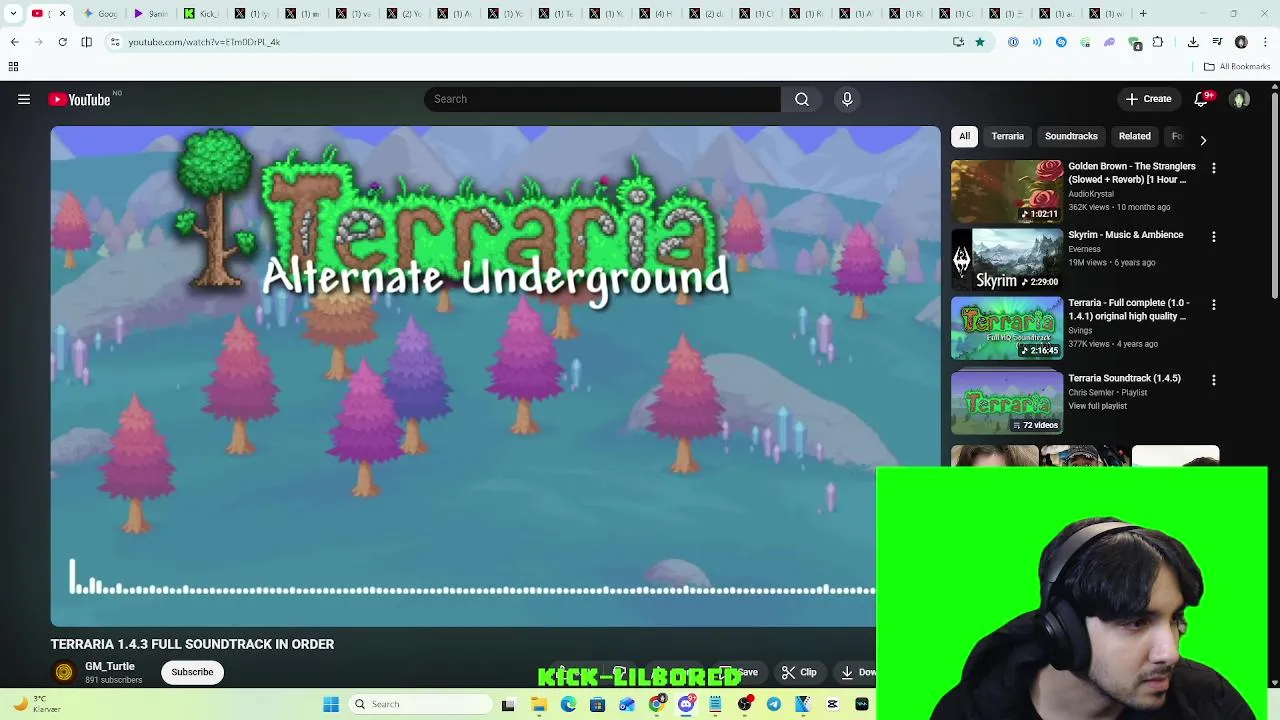Toggle the browser side panel icon
This screenshot has height=720, width=1280.
click(x=87, y=42)
